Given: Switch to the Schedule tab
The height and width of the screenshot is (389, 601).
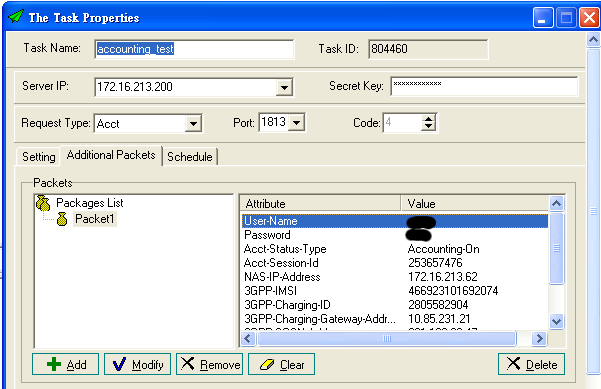Looking at the screenshot, I should (190, 156).
